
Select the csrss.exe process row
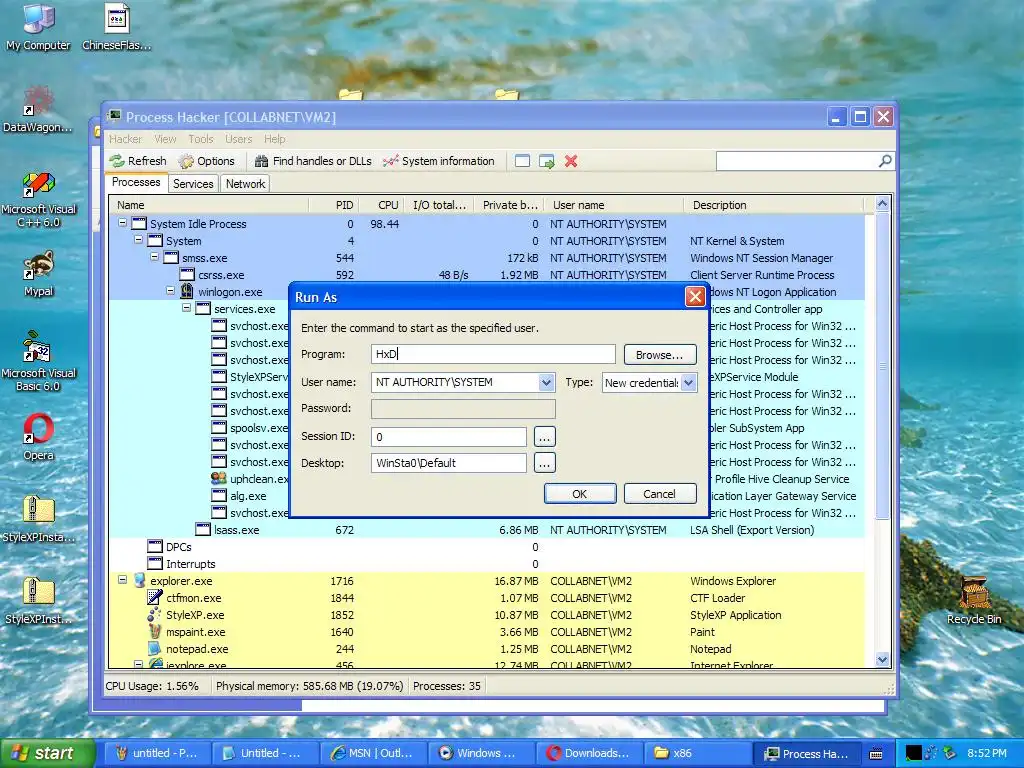[487, 275]
